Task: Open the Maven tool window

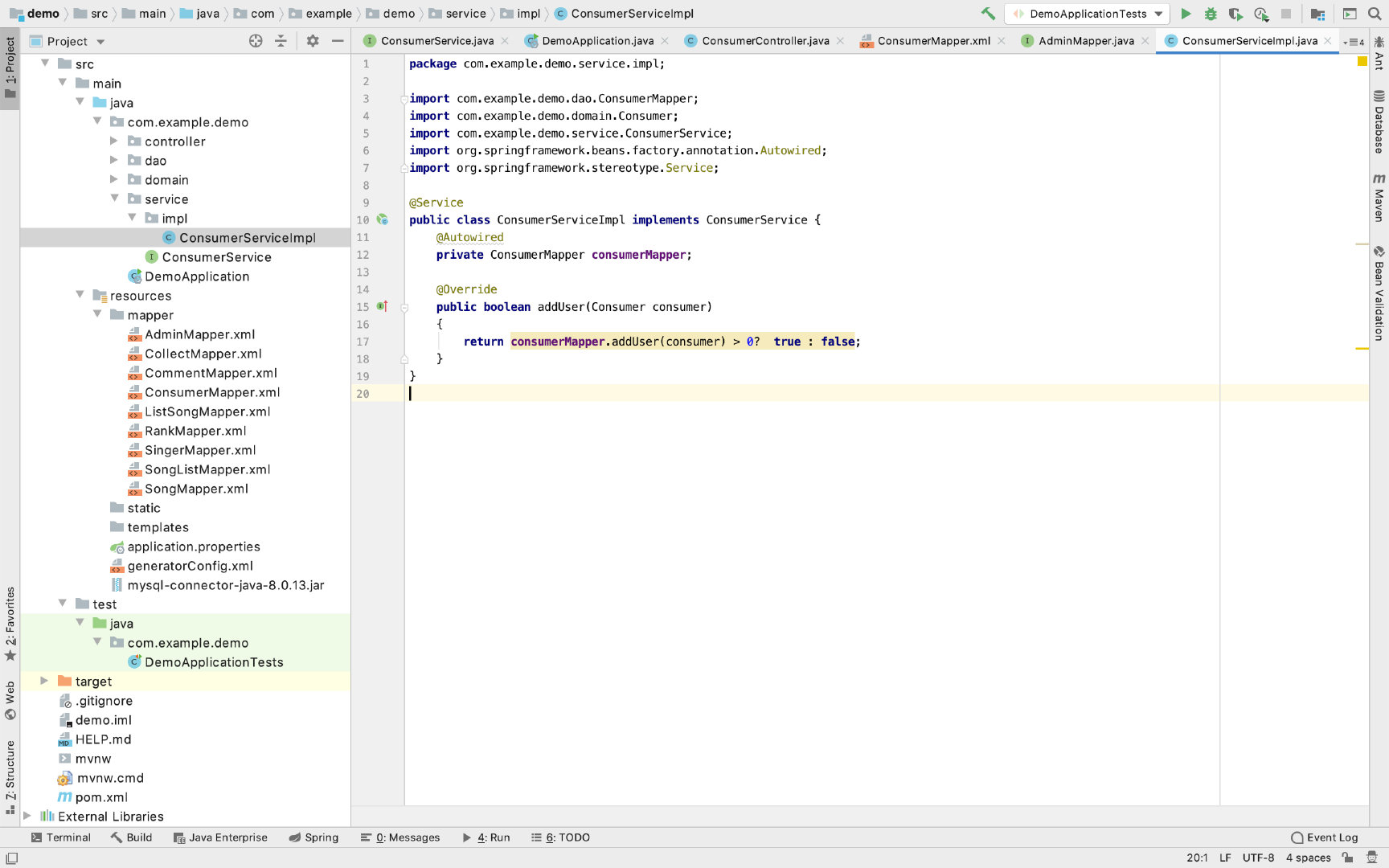Action: pyautogui.click(x=1379, y=198)
